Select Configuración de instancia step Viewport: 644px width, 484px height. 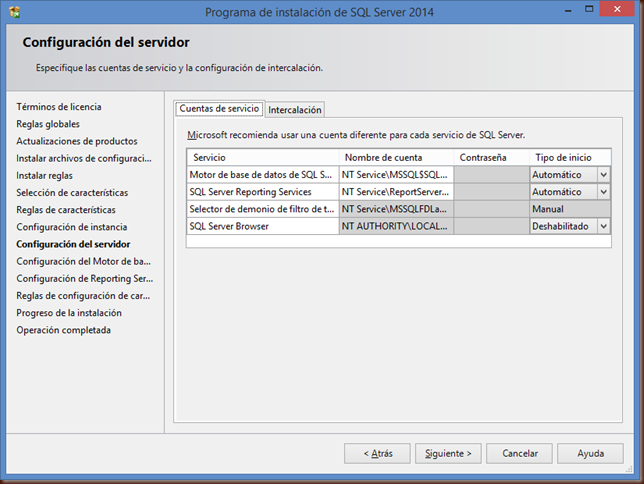71,227
